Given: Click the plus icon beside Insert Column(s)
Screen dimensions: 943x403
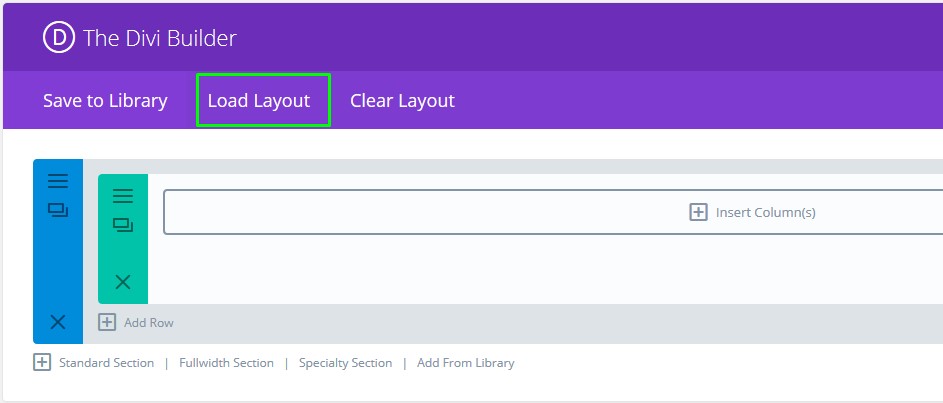Looking at the screenshot, I should tap(699, 212).
